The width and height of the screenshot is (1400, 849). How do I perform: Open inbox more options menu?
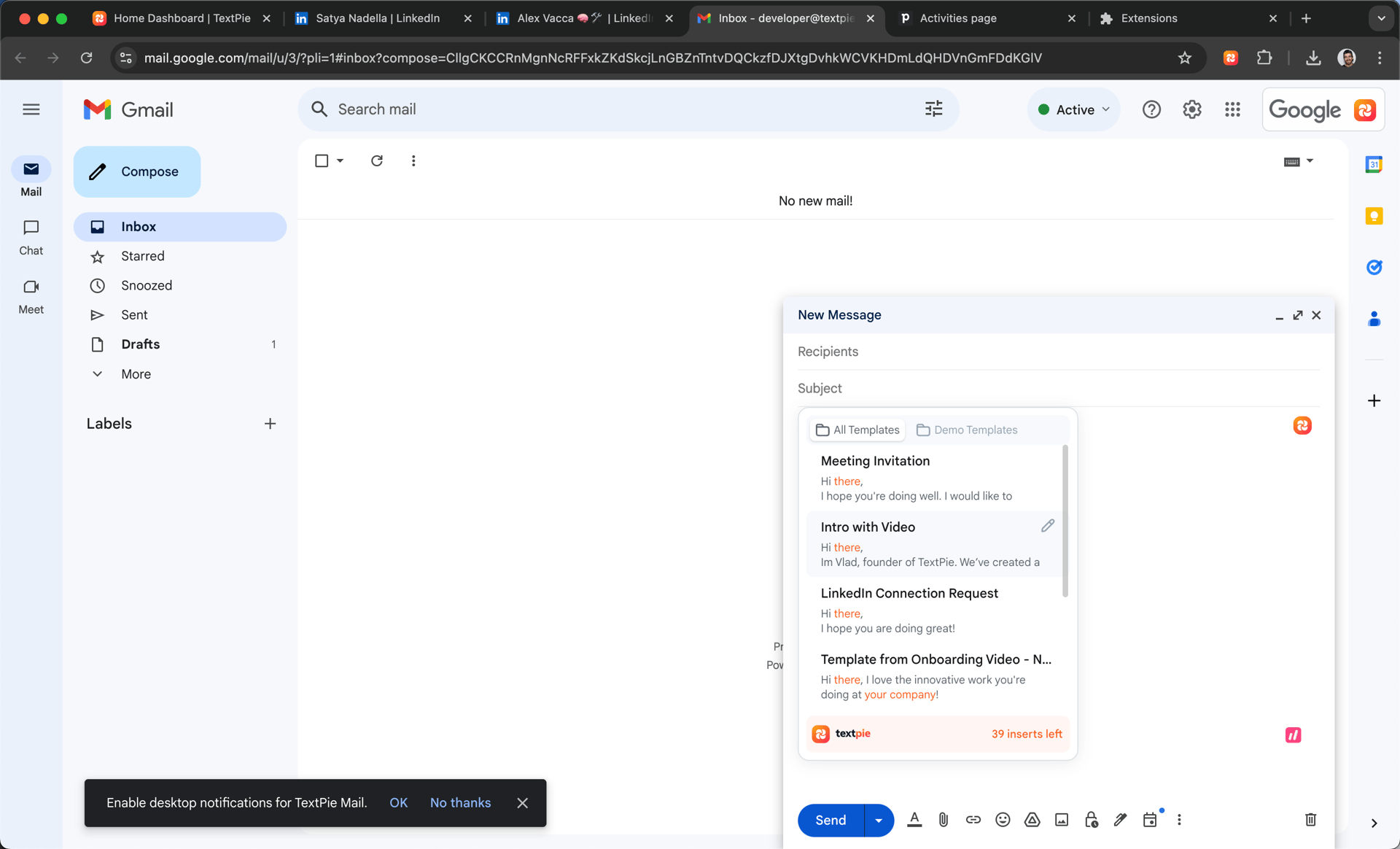click(x=413, y=160)
